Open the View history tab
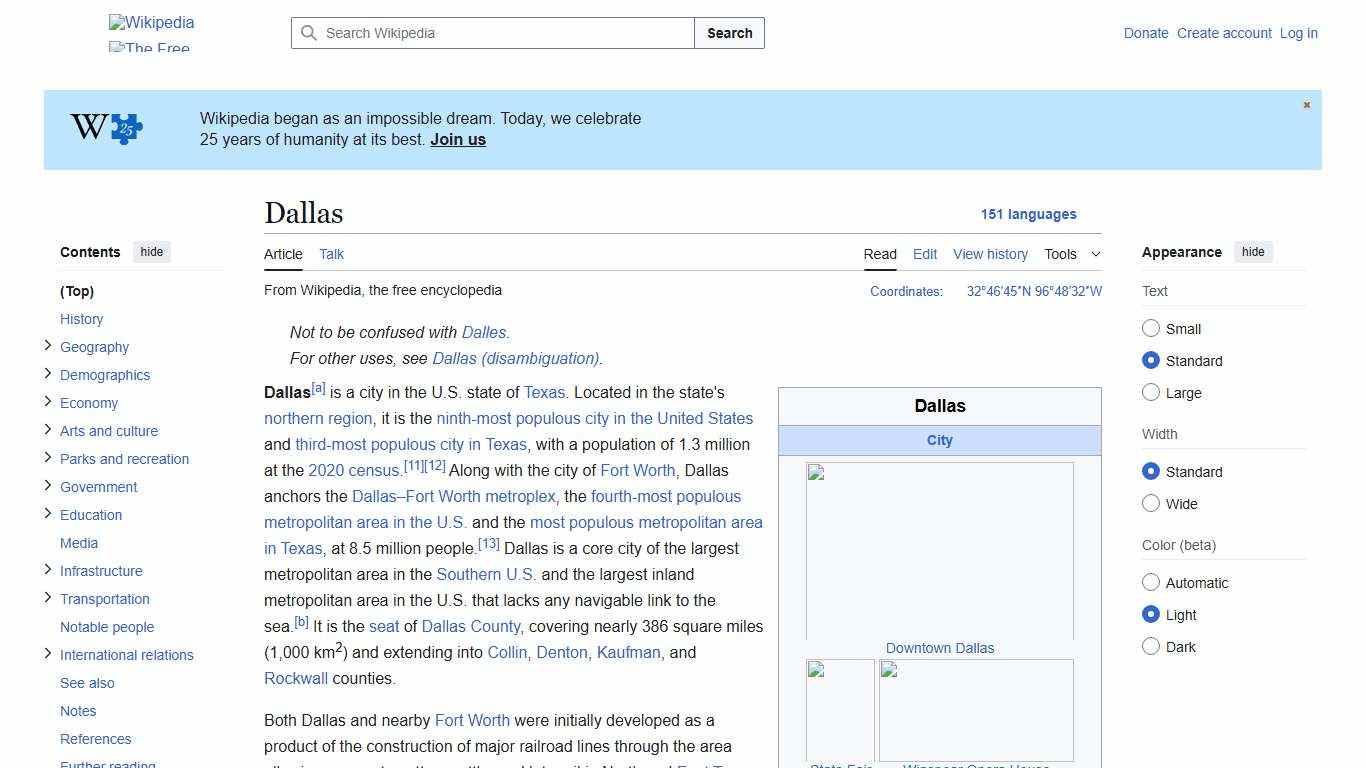The height and width of the screenshot is (768, 1366). (990, 254)
